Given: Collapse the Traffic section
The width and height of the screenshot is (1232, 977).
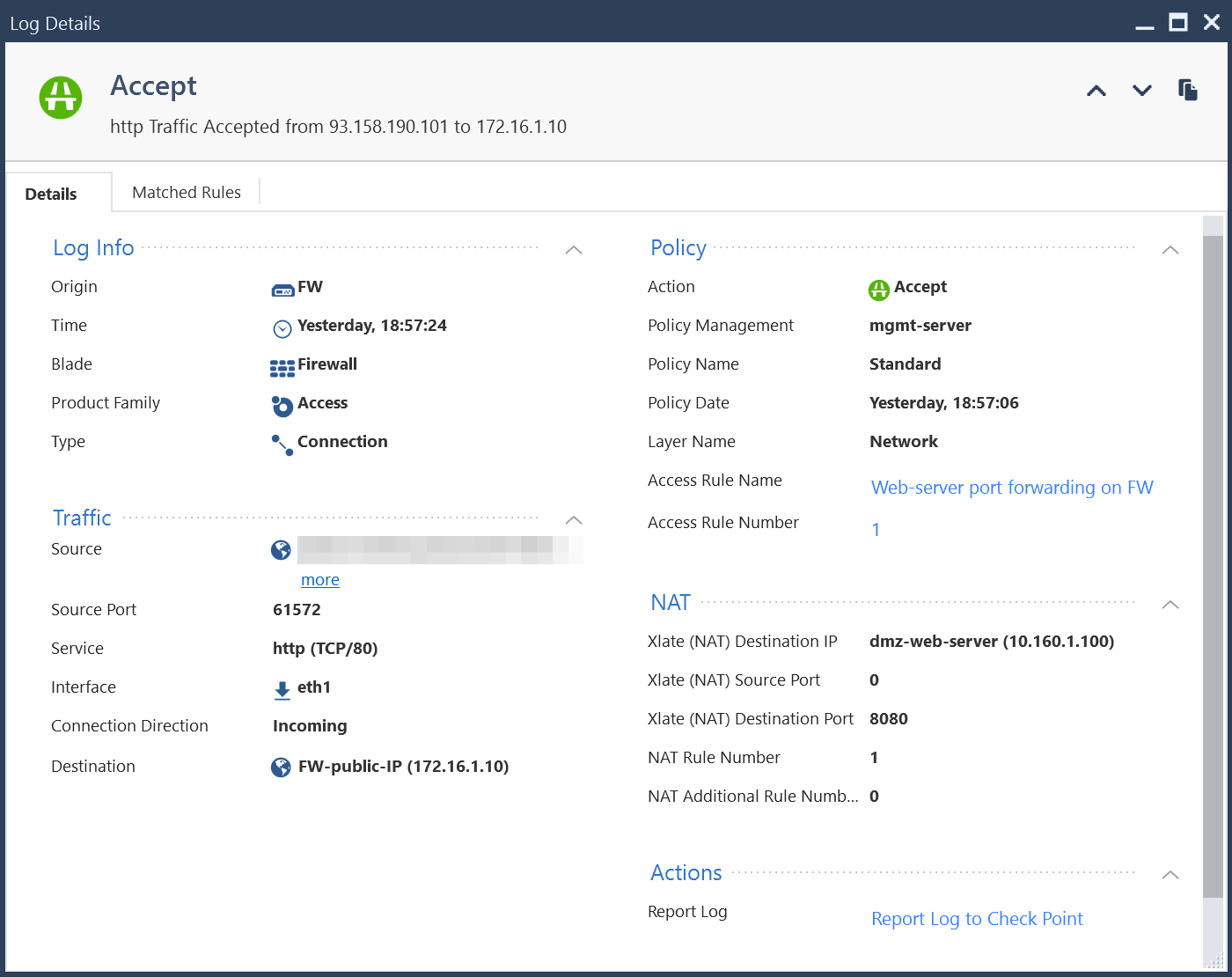Looking at the screenshot, I should (574, 520).
